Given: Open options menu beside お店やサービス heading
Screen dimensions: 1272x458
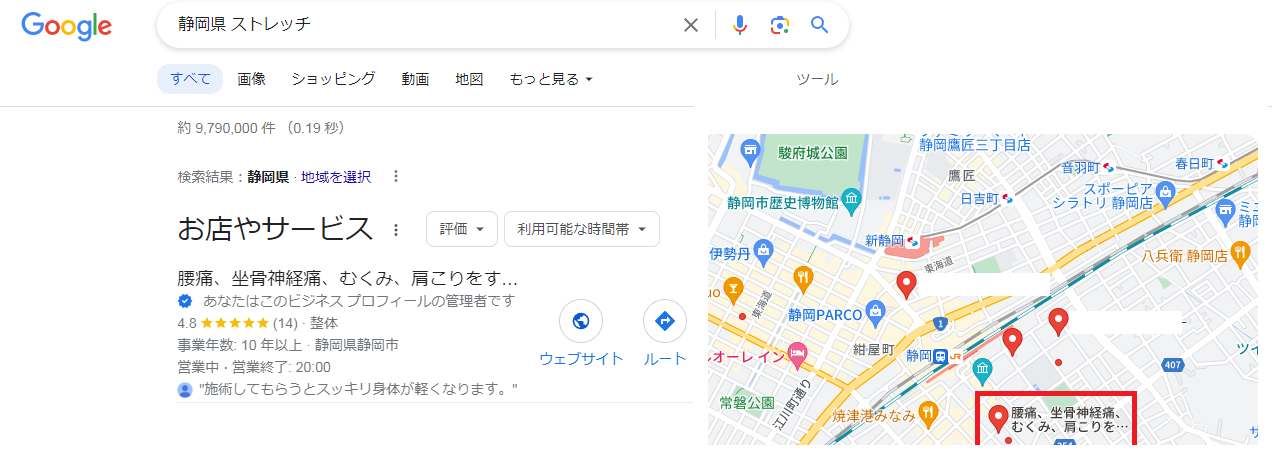Looking at the screenshot, I should coord(396,230).
